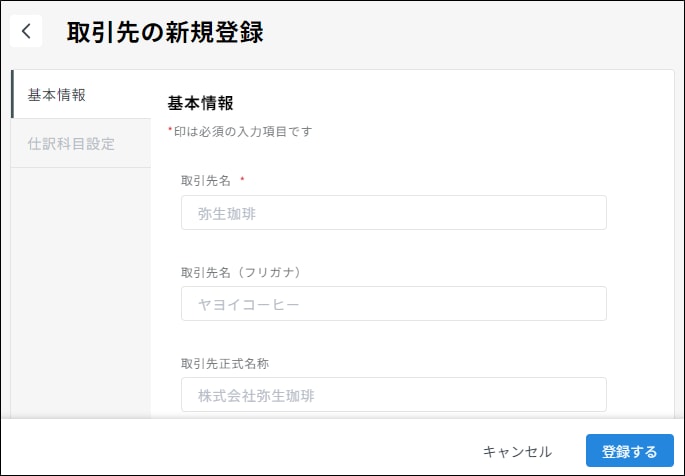Viewport: 685px width, 476px height.
Task: Click the 基本情報 section heading
Action: click(x=201, y=103)
